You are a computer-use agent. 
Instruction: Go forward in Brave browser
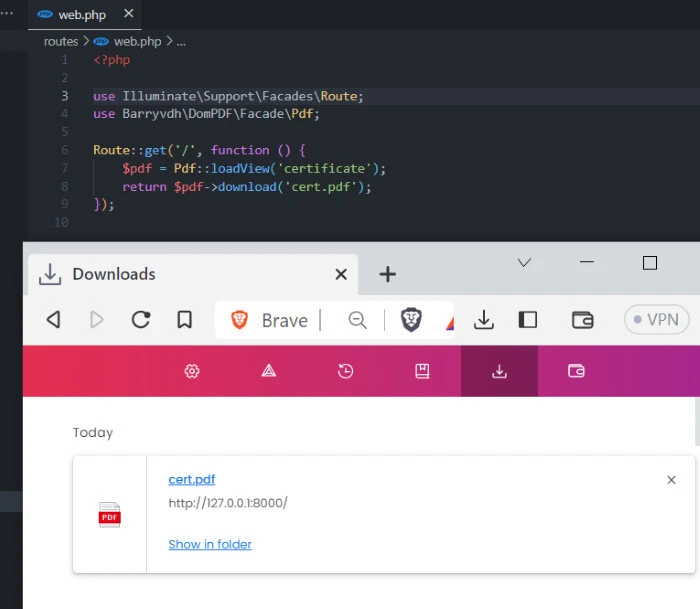coord(96,320)
